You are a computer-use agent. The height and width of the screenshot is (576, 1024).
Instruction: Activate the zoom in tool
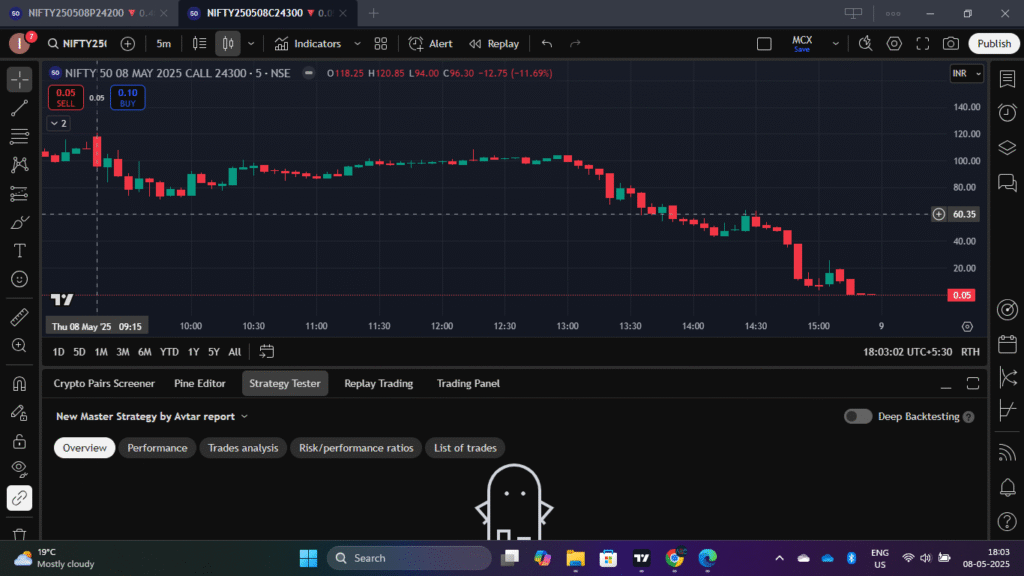[20, 345]
